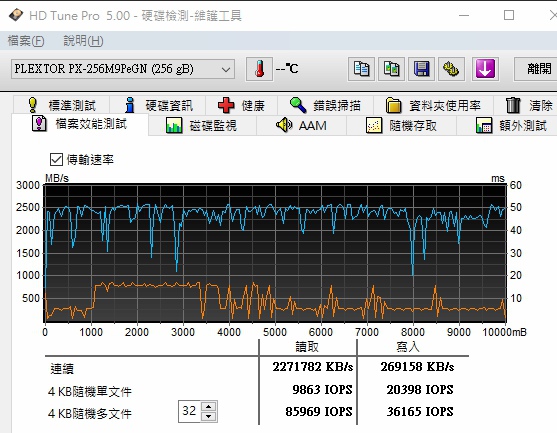Click the 寫入 column header
Viewport: 557px width, 433px height.
pos(408,347)
